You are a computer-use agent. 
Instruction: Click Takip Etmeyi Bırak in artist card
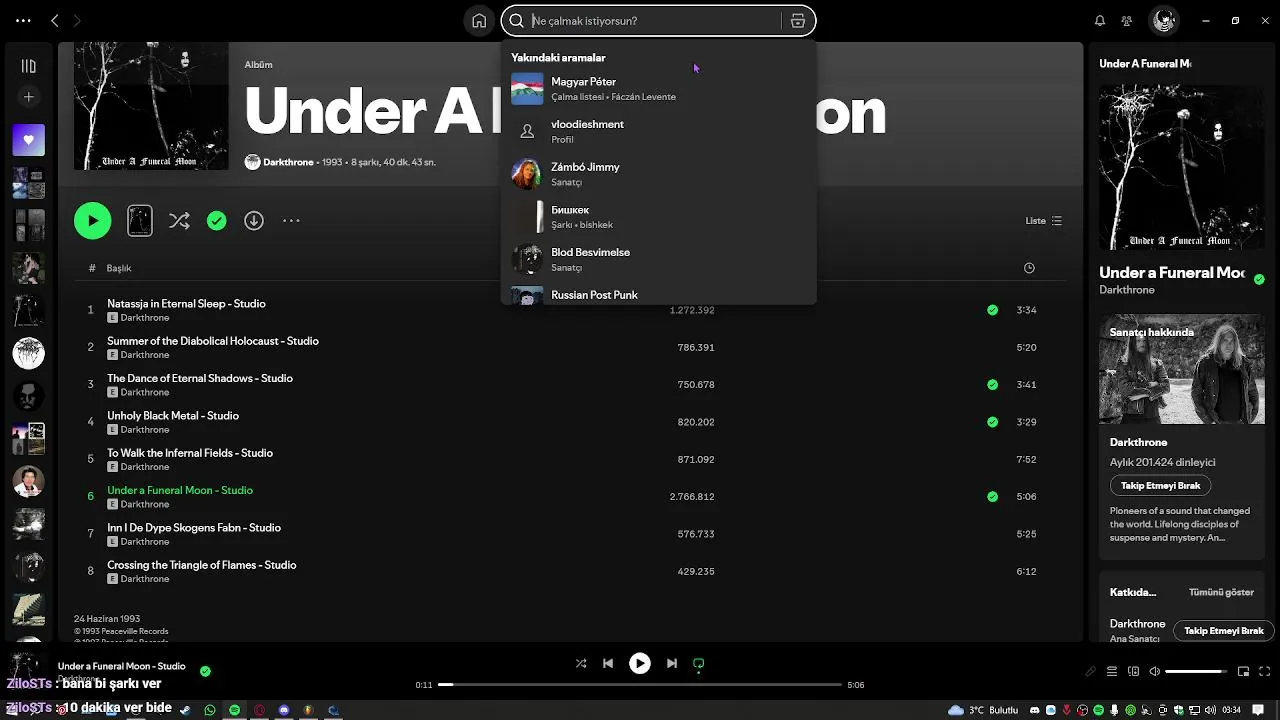pyautogui.click(x=1160, y=485)
